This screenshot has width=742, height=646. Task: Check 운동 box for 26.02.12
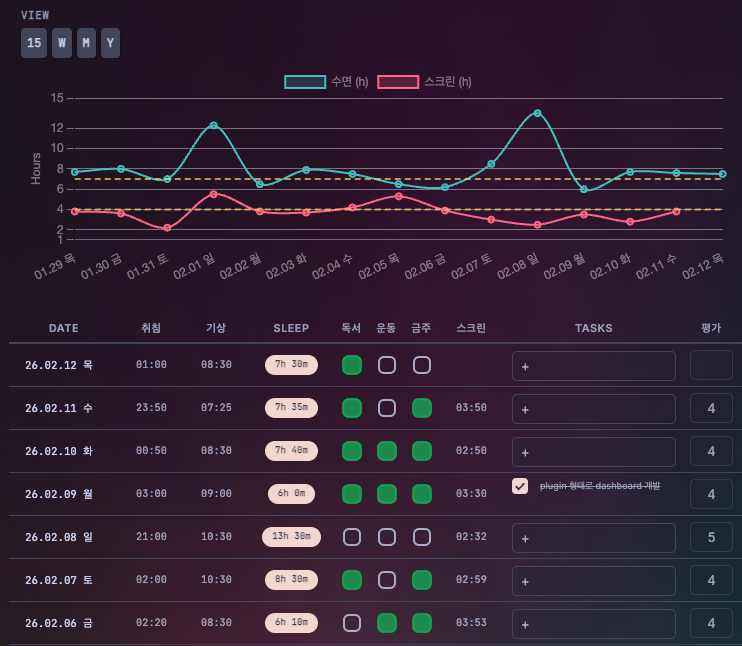[x=387, y=365]
